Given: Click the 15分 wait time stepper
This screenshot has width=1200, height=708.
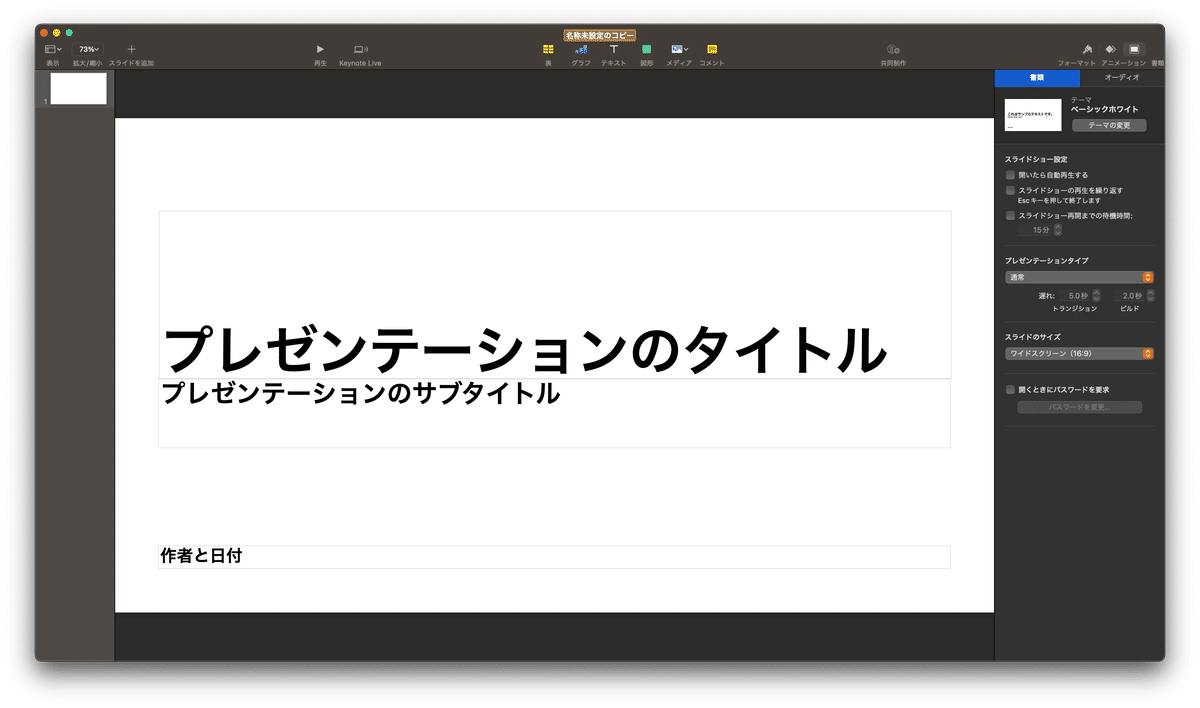Looking at the screenshot, I should (x=1058, y=230).
